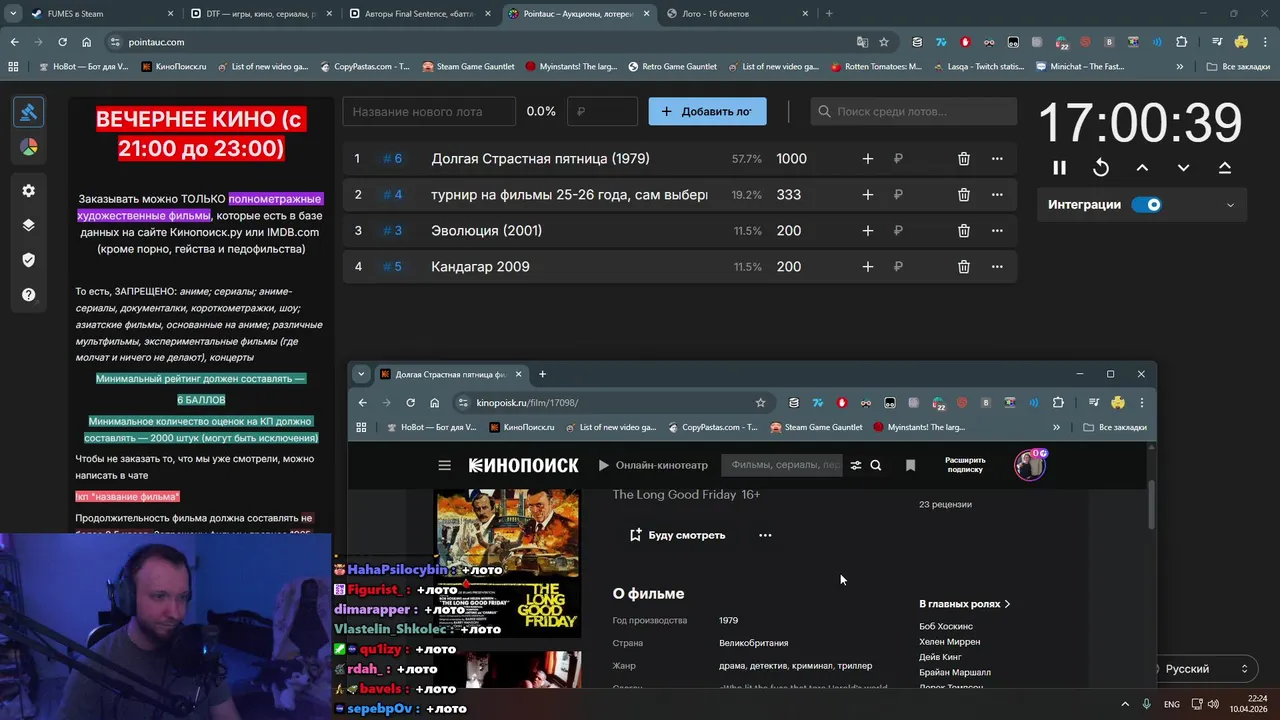This screenshot has width=1280, height=720.
Task: Delete the Долгая Страстная пятница lot
Action: point(963,159)
